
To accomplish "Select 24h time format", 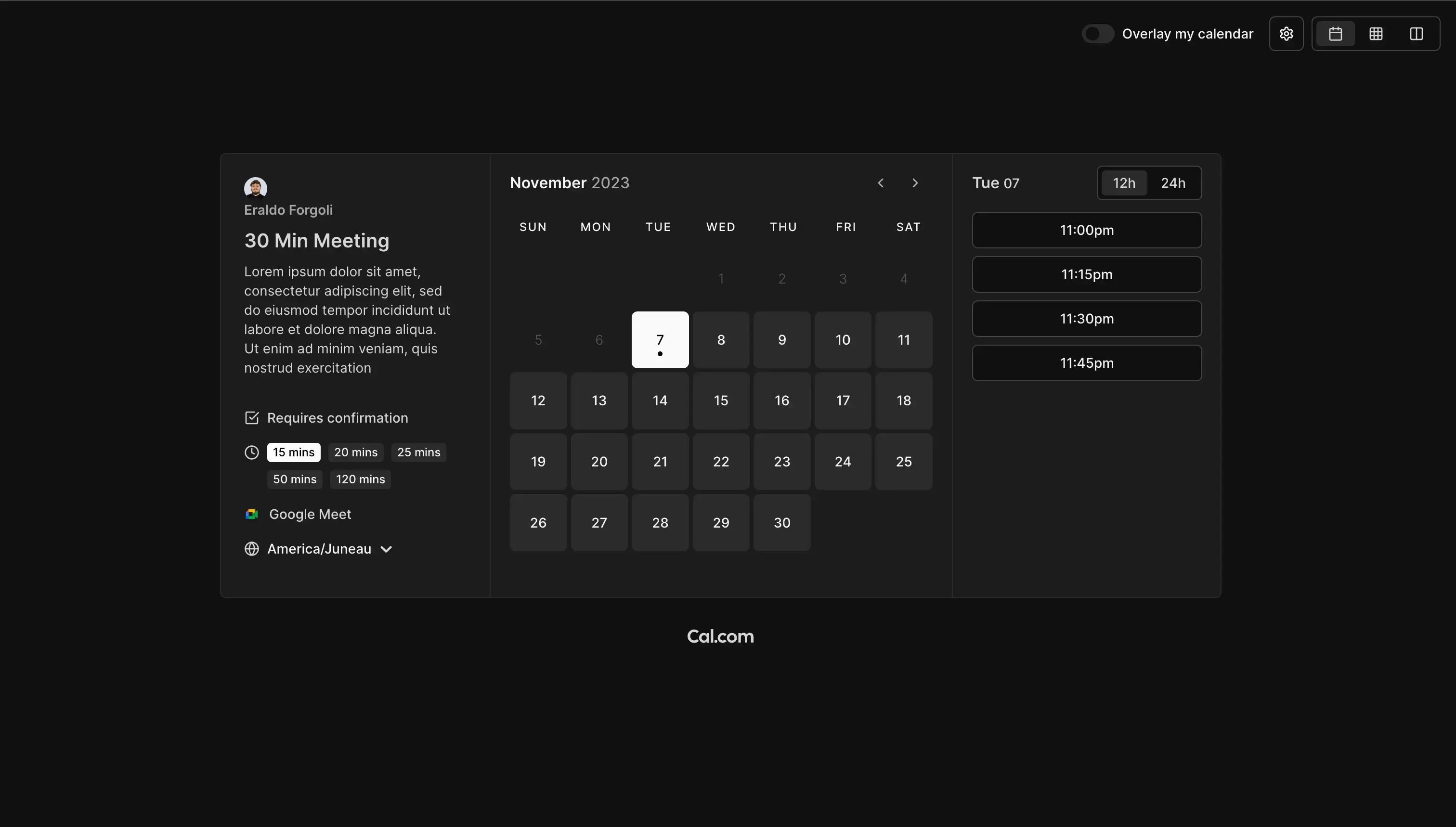I will (x=1172, y=183).
